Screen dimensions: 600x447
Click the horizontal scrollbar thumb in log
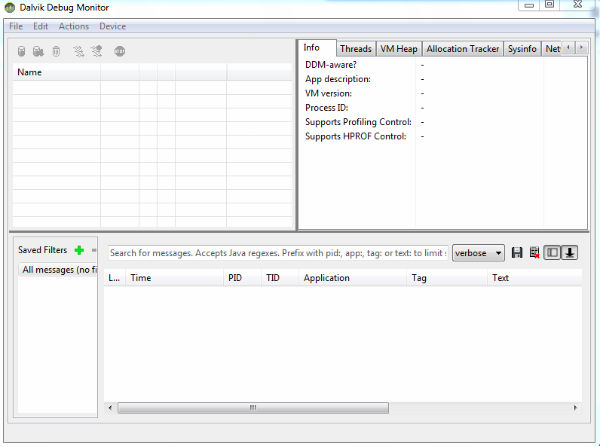pyautogui.click(x=253, y=408)
